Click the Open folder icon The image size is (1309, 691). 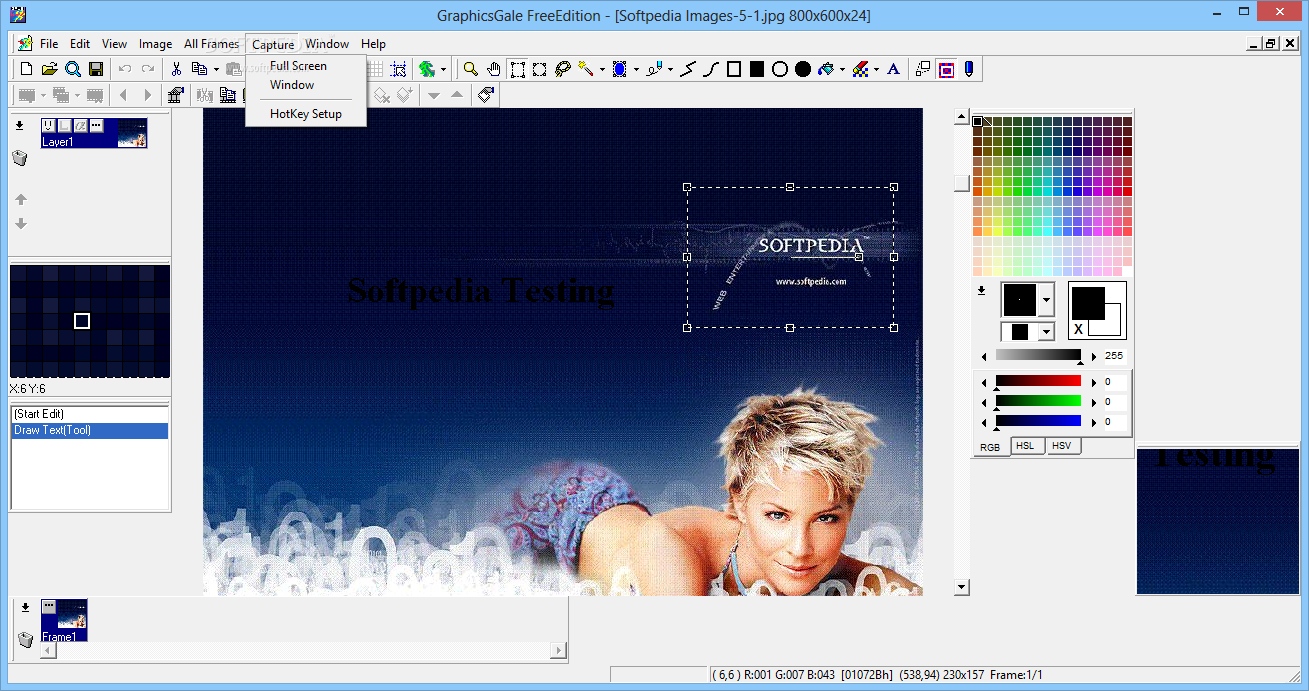(x=49, y=69)
